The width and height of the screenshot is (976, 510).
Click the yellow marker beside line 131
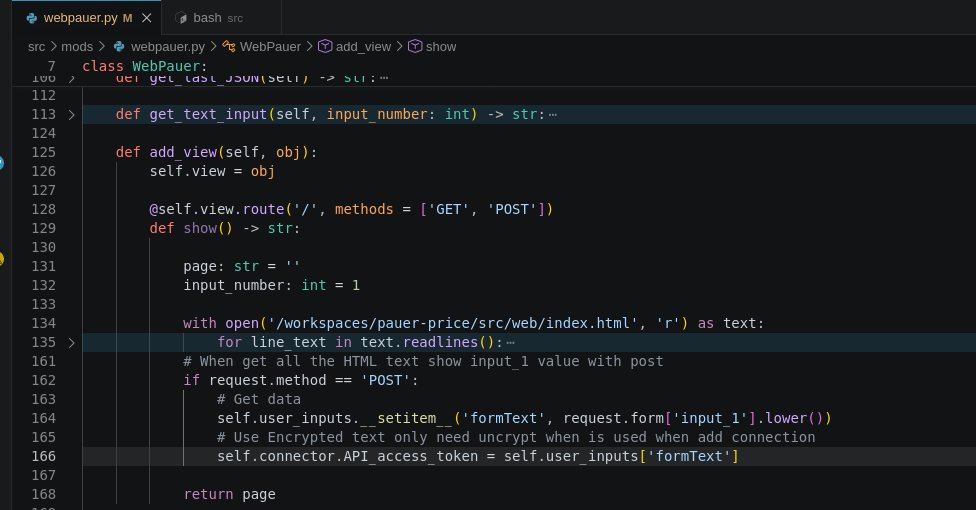[x=1, y=258]
